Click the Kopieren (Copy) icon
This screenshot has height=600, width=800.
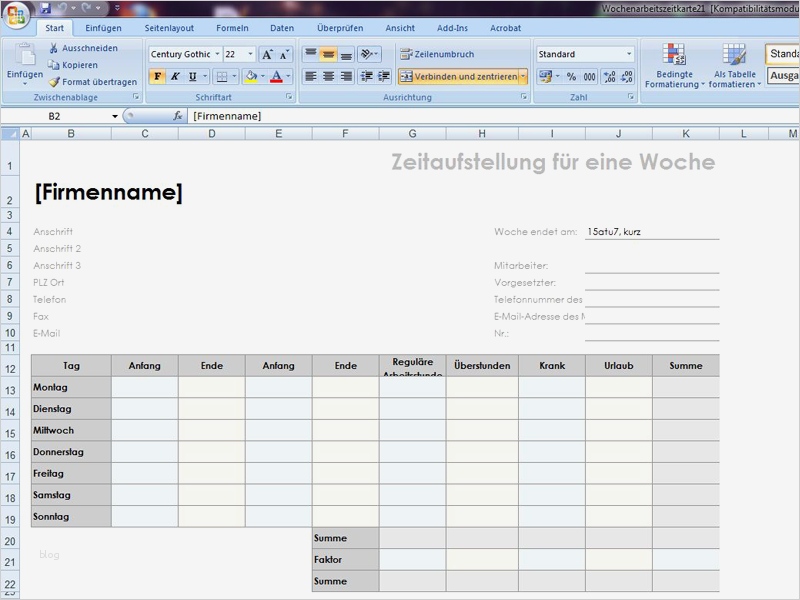click(x=52, y=65)
